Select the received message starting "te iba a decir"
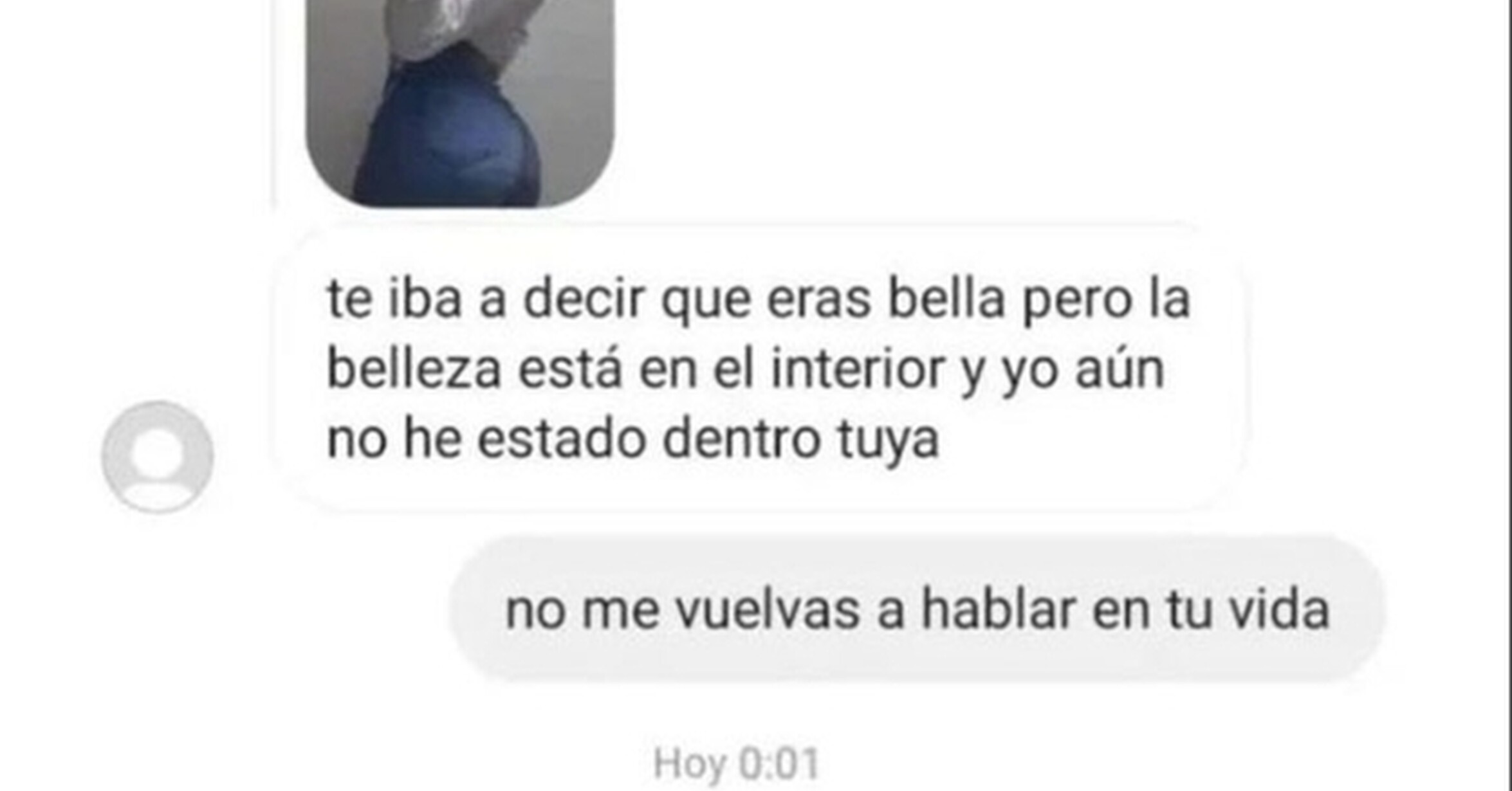 pos(759,368)
